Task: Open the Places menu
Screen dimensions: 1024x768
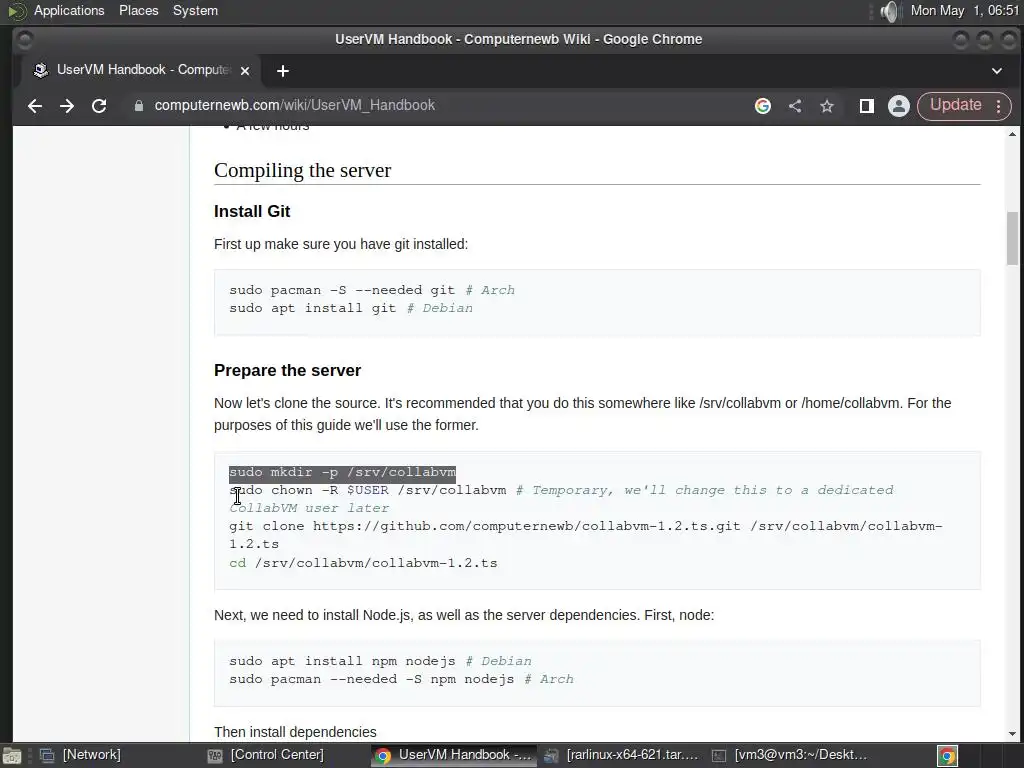Action: [x=138, y=10]
